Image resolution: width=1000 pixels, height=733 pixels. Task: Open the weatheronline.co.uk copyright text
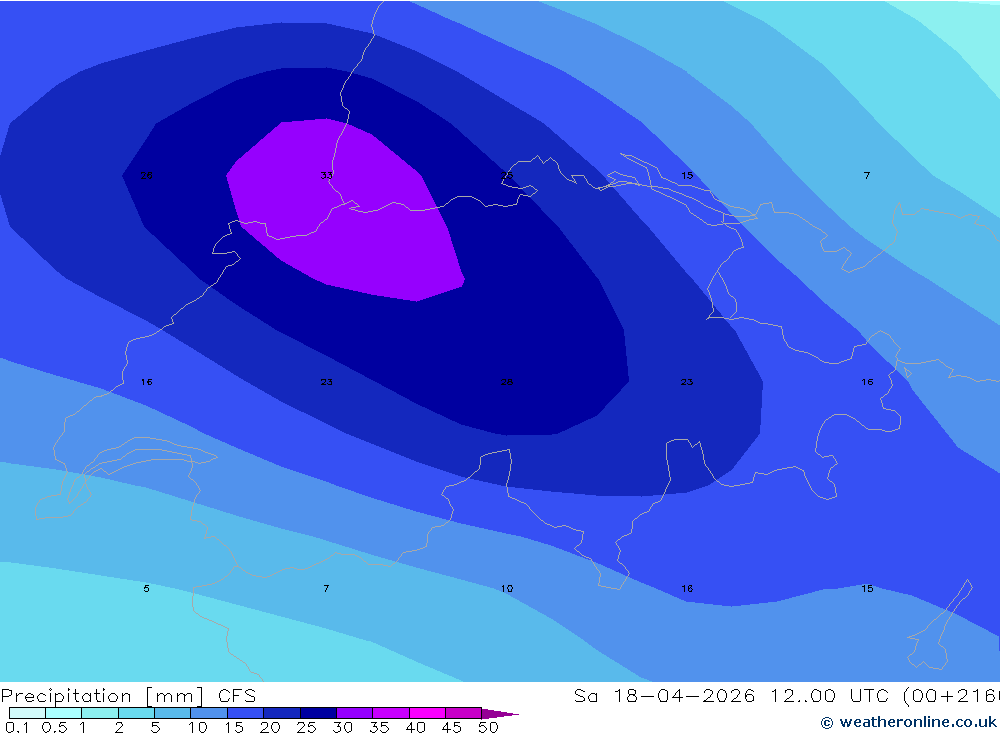tap(908, 722)
